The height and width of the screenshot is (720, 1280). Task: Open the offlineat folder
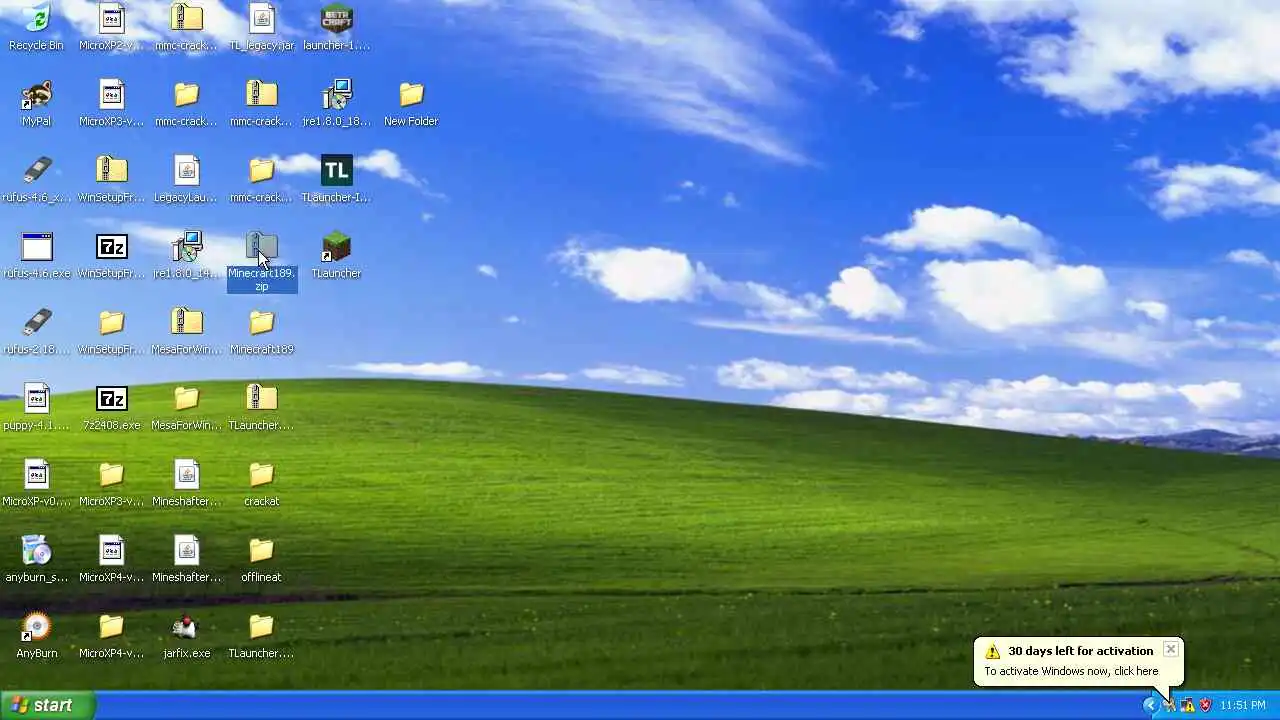[x=261, y=551]
